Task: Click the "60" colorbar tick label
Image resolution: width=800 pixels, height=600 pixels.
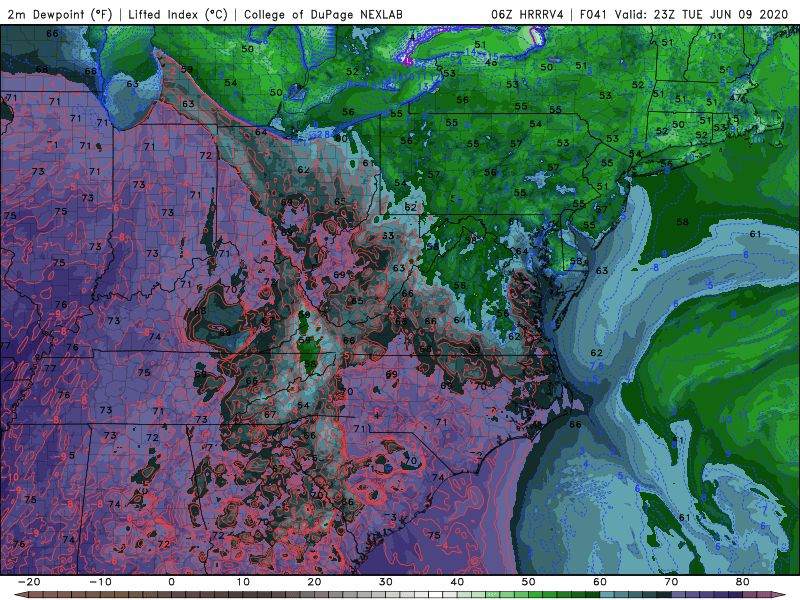Action: [600, 582]
